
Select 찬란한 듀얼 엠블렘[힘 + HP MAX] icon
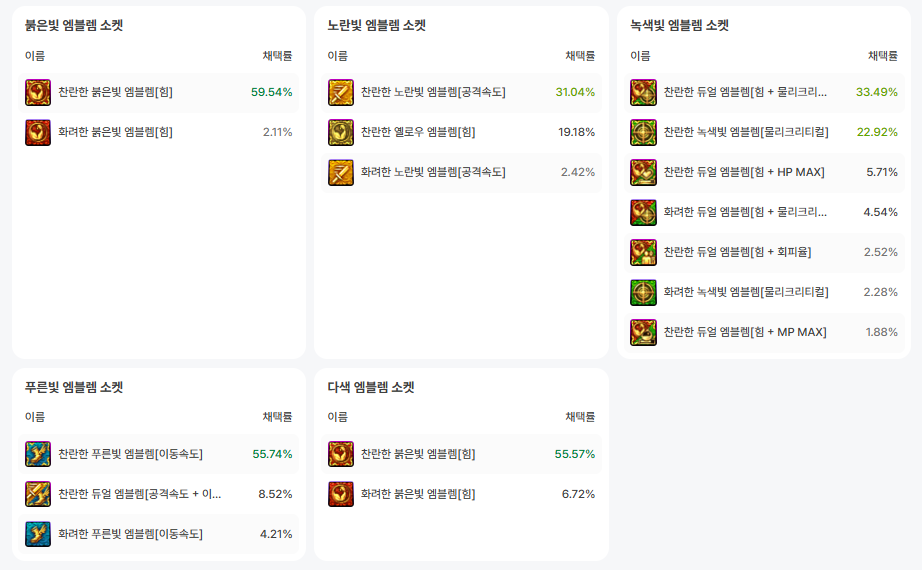pyautogui.click(x=643, y=172)
